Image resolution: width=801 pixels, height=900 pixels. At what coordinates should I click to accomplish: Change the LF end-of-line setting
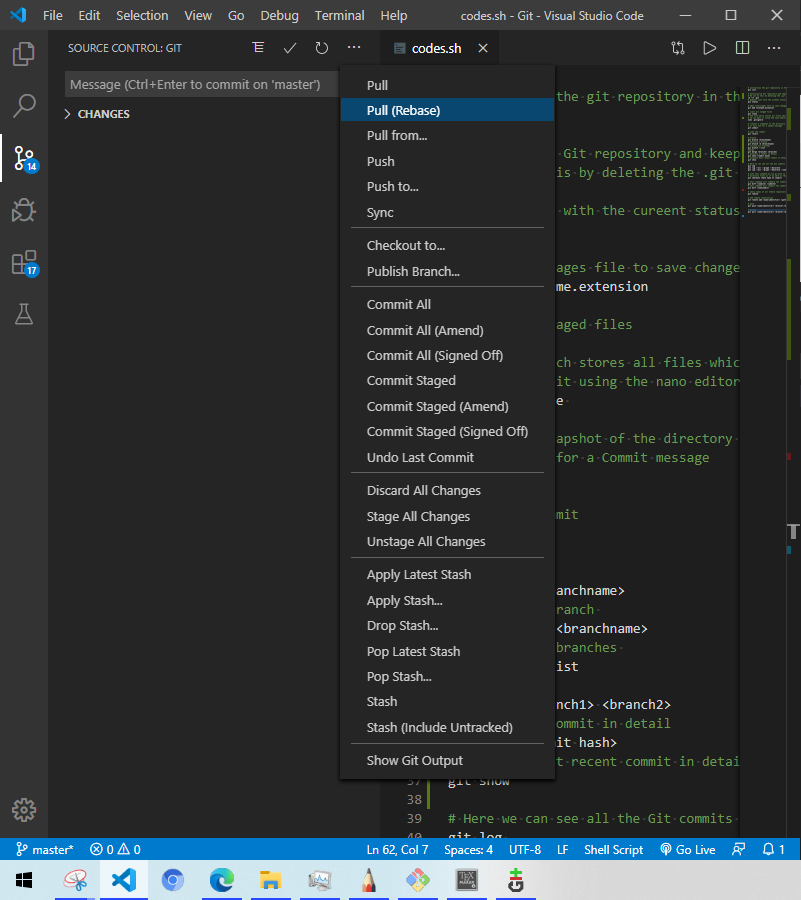(563, 849)
